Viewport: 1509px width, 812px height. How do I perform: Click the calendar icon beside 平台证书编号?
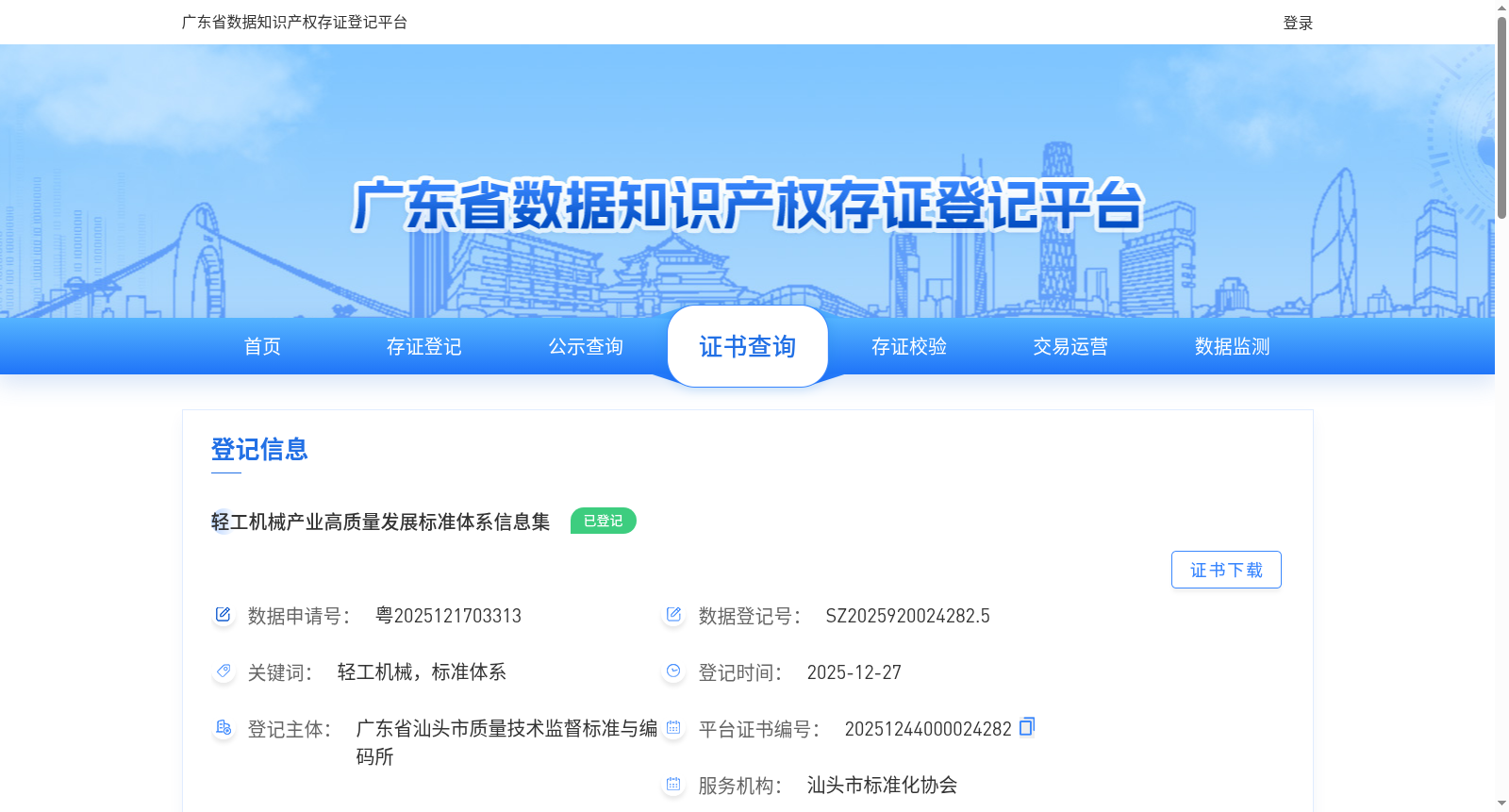click(x=673, y=728)
